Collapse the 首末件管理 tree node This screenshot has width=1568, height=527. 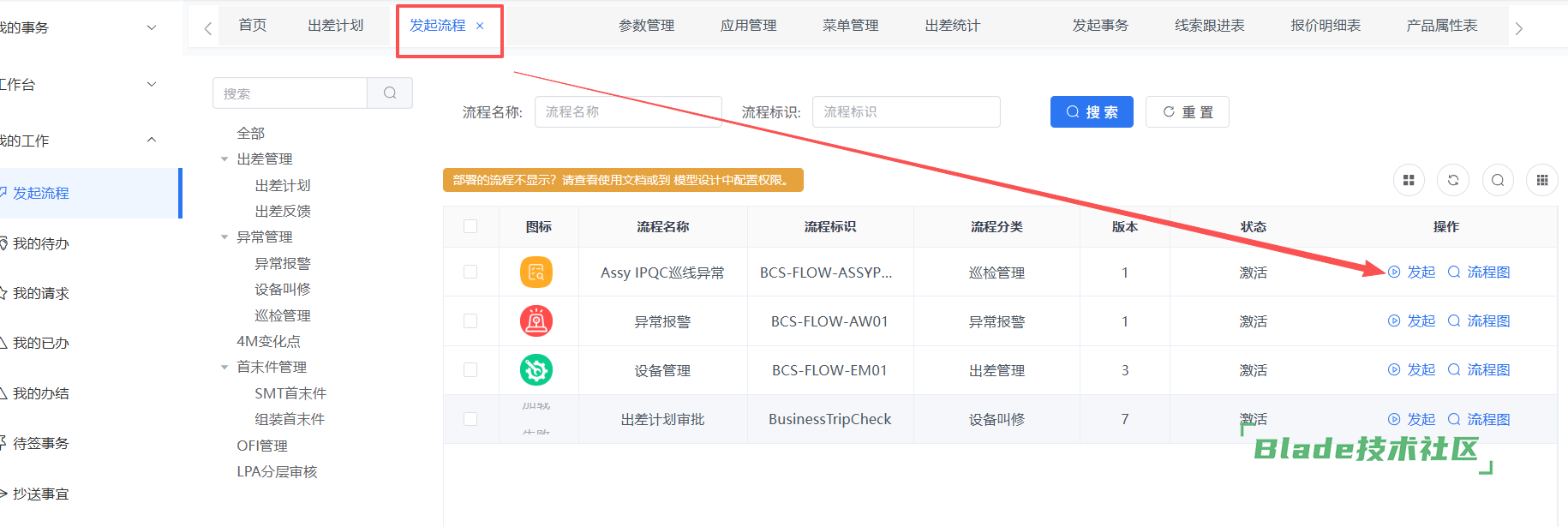[x=224, y=367]
